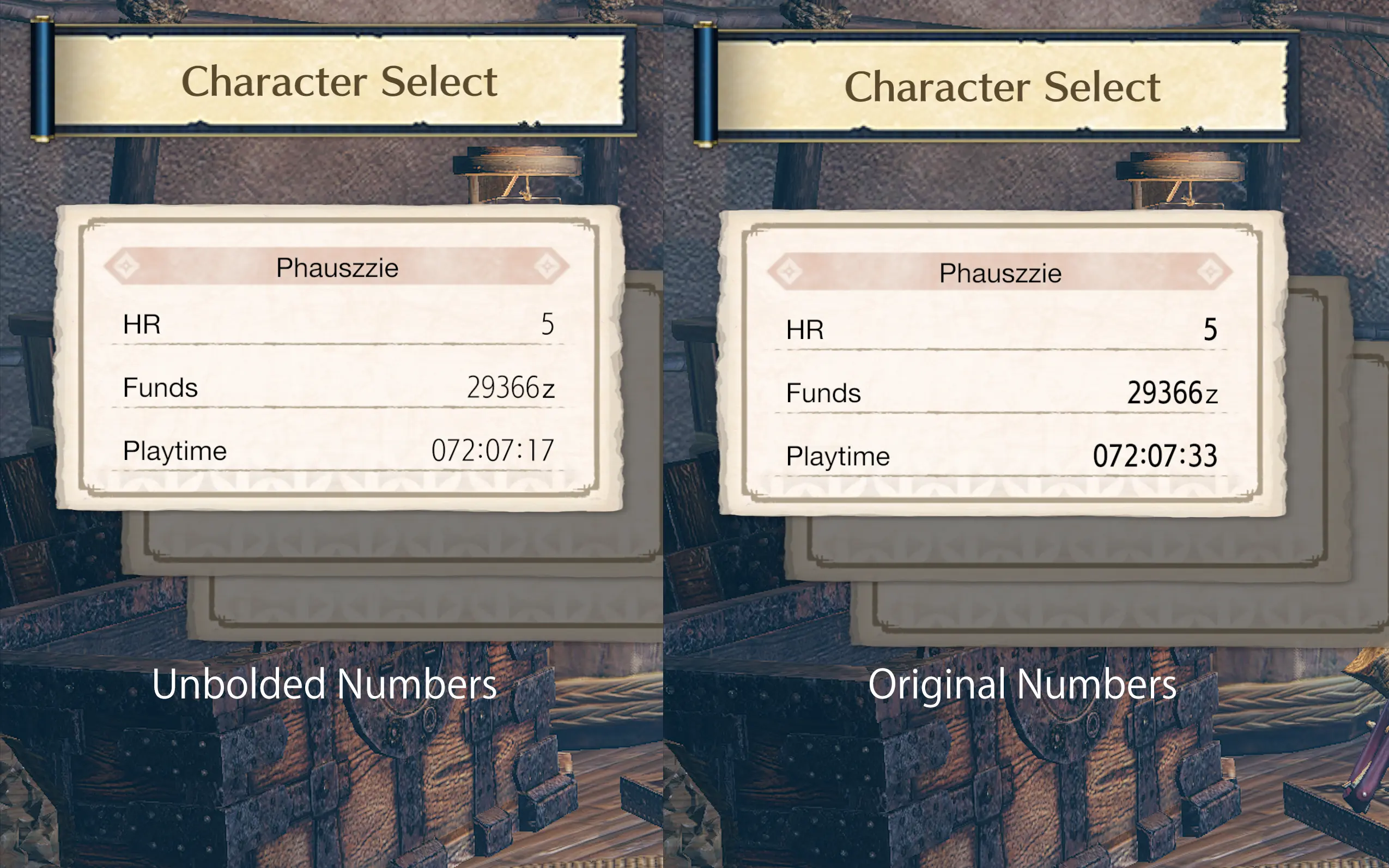Click the bold HR value 5 in the Original card
The height and width of the screenshot is (868, 1389).
coord(1210,330)
